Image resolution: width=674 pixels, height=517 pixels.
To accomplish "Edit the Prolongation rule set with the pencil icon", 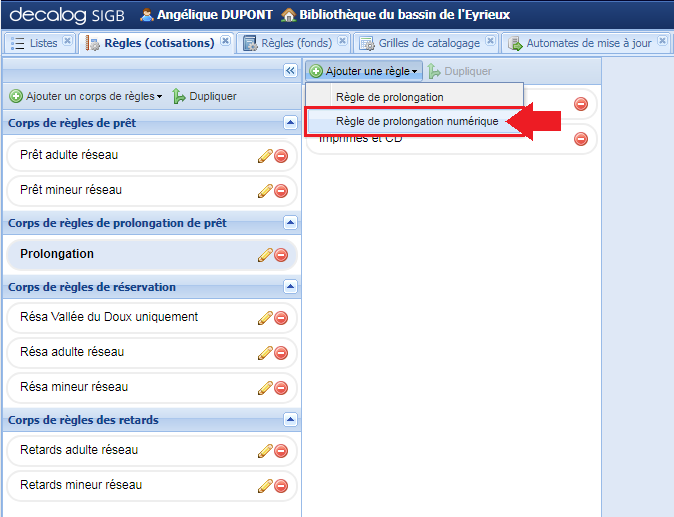I will click(265, 255).
